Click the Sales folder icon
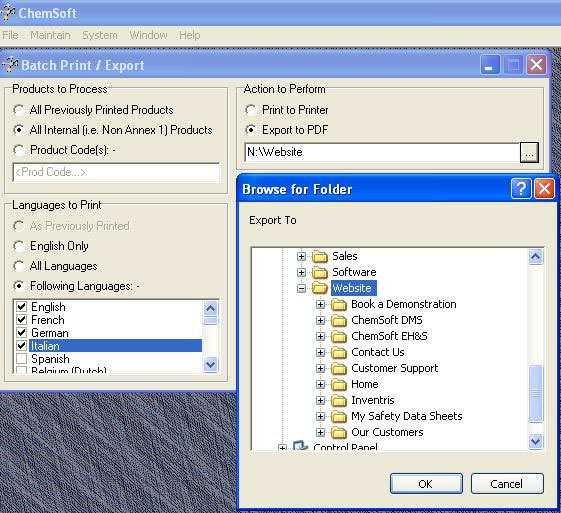This screenshot has width=561, height=513. coord(319,256)
